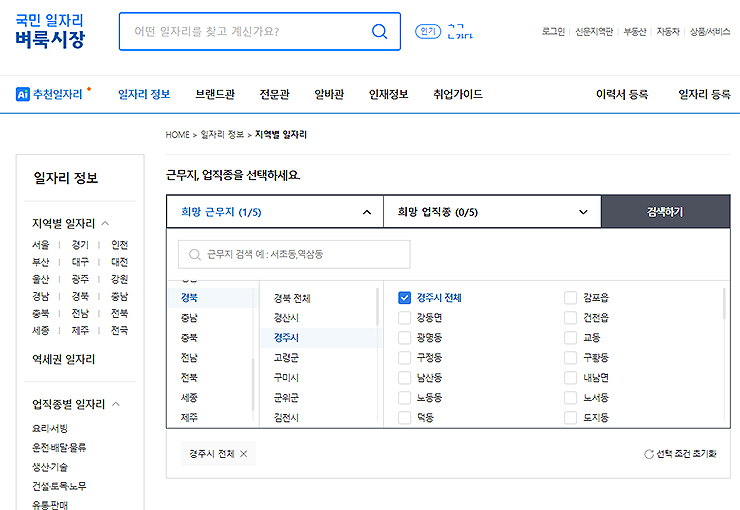Collapse the 희망 근무지 (1/5) dropdown
740x510 pixels.
pyautogui.click(x=275, y=212)
